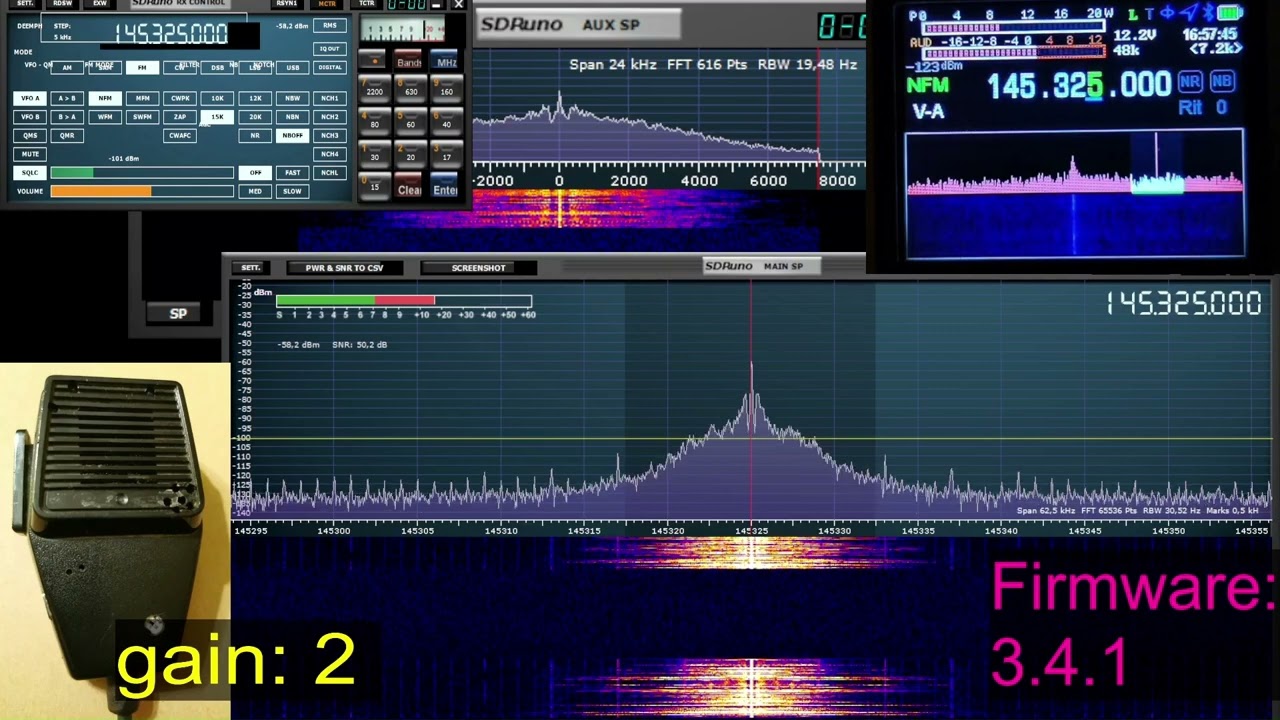
Task: Copy VFO with B > A button
Action: tap(67, 116)
